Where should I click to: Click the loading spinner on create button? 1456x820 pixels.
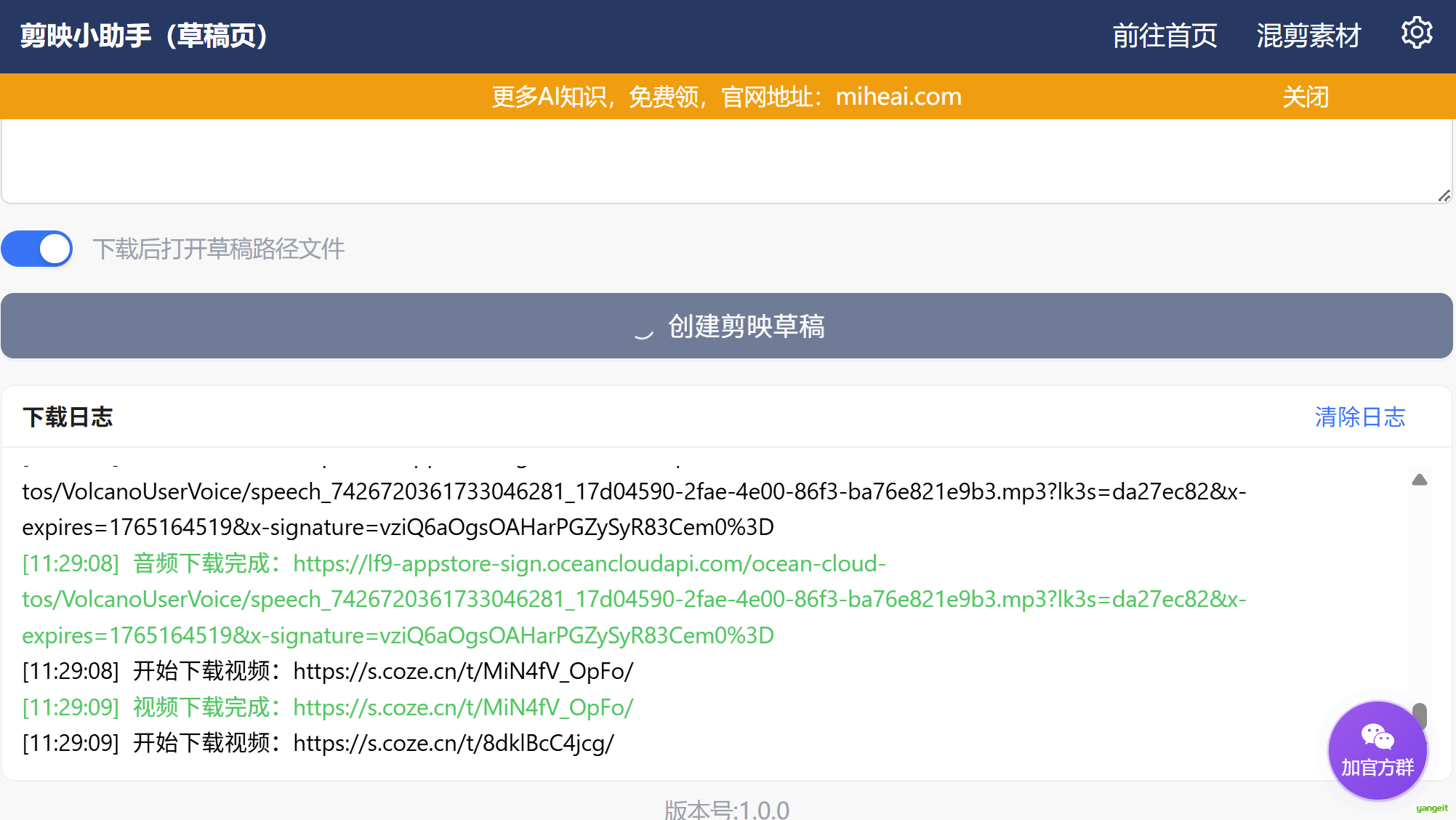point(643,329)
